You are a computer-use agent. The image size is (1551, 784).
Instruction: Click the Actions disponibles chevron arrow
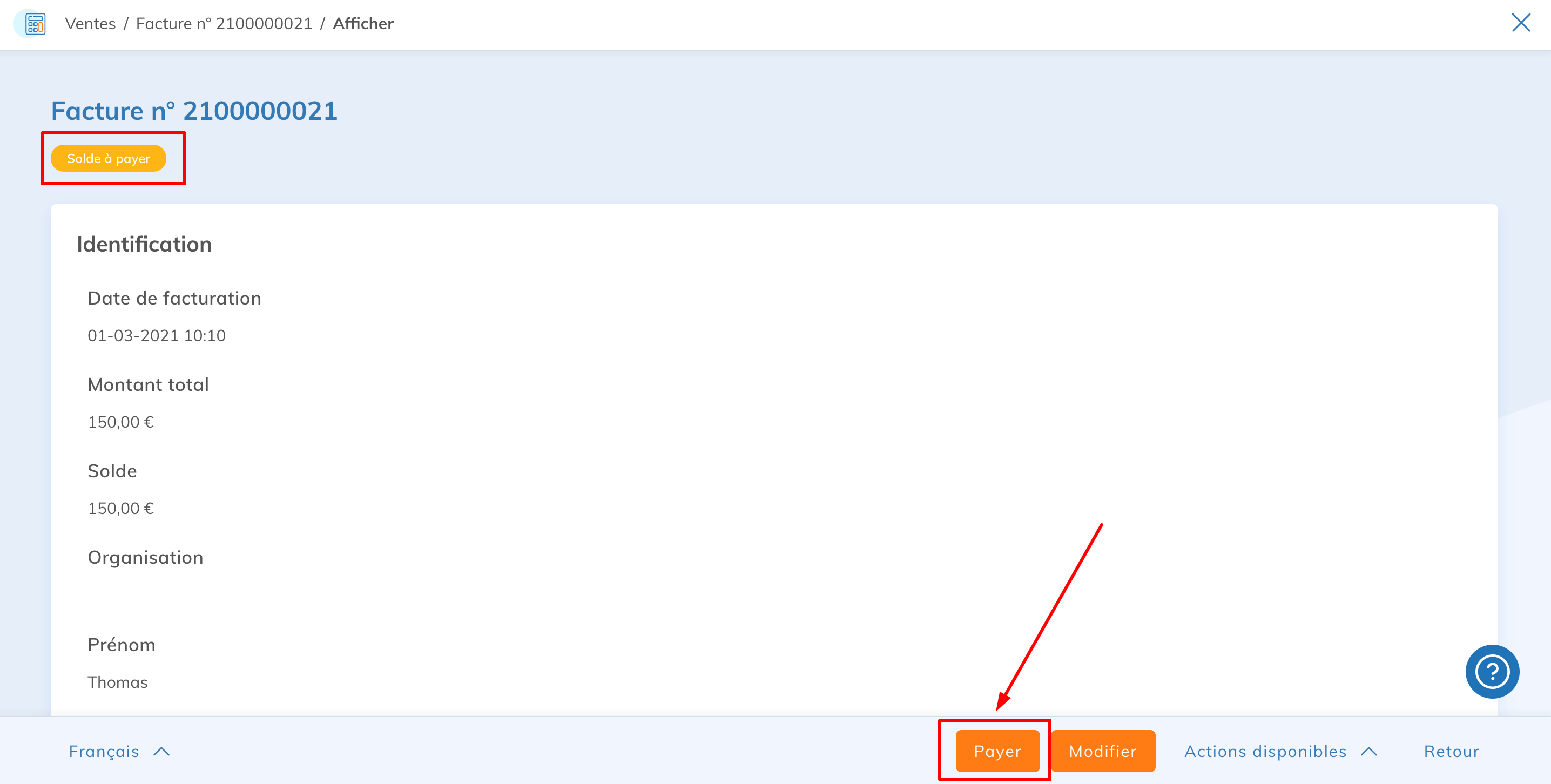[x=1368, y=752]
